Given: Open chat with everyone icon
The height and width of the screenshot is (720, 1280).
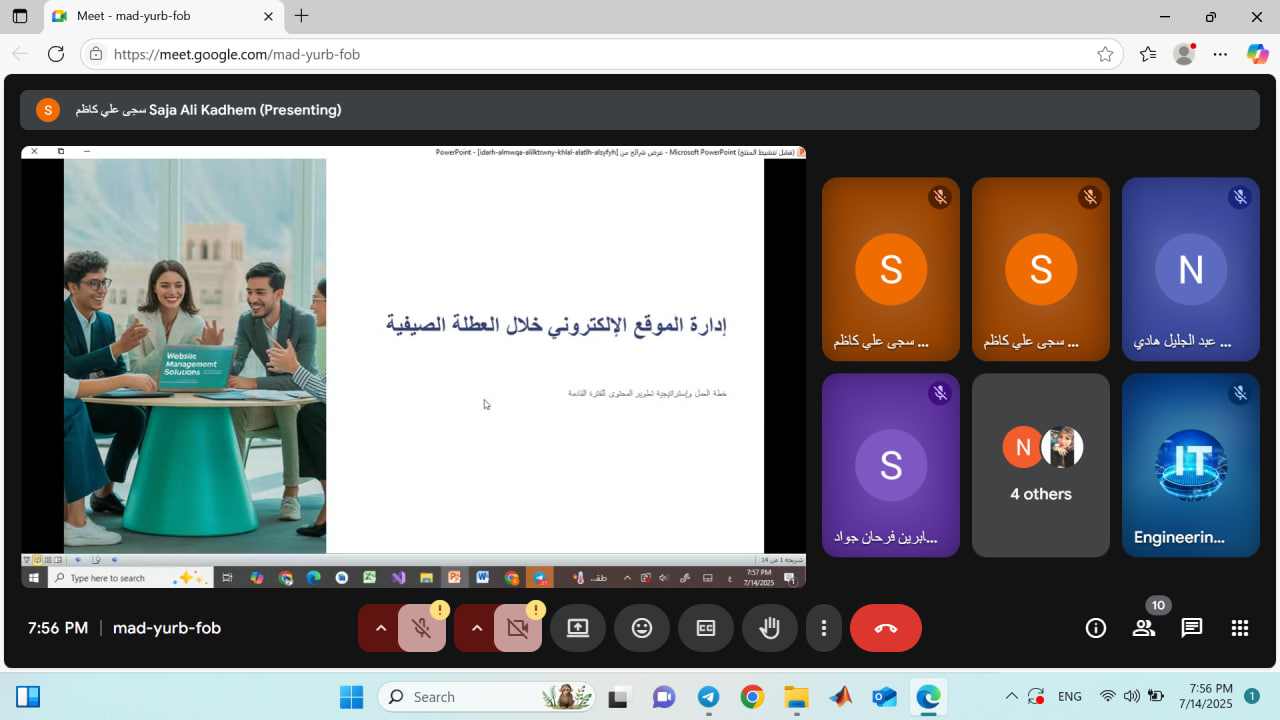Looking at the screenshot, I should coord(1192,628).
